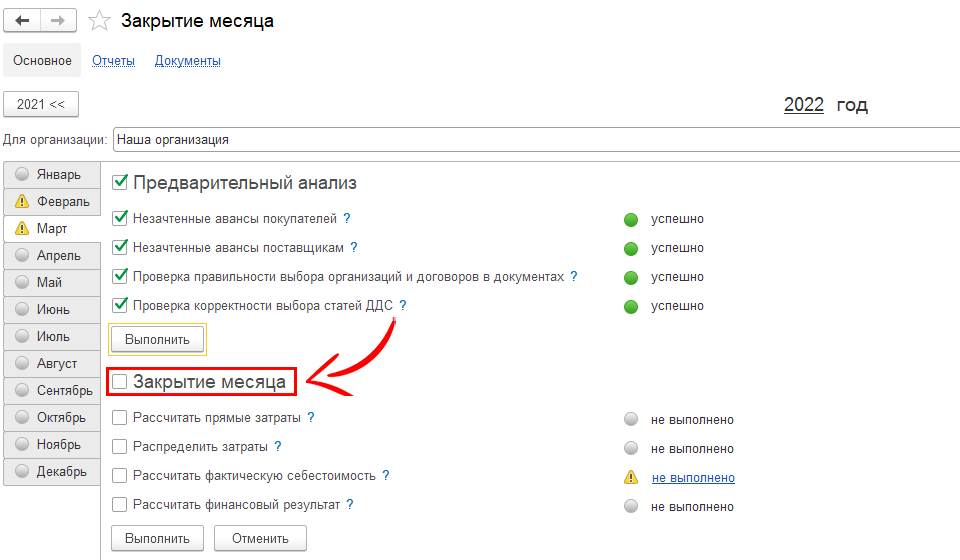
Task: Switch to the Отчеты tab
Action: (113, 61)
